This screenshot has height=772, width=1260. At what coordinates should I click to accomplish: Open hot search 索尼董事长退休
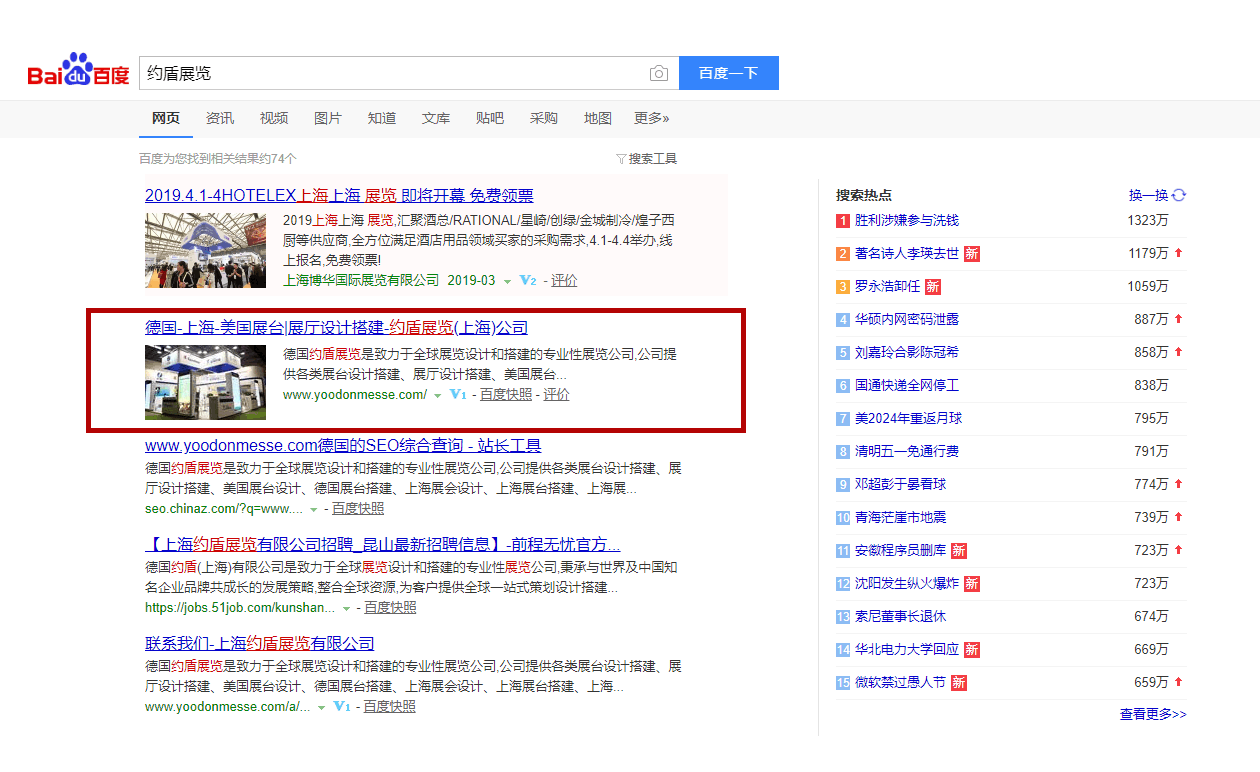click(x=900, y=617)
